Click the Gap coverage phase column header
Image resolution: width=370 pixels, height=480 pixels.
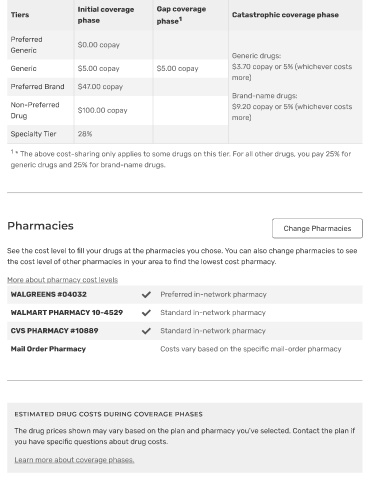(181, 15)
